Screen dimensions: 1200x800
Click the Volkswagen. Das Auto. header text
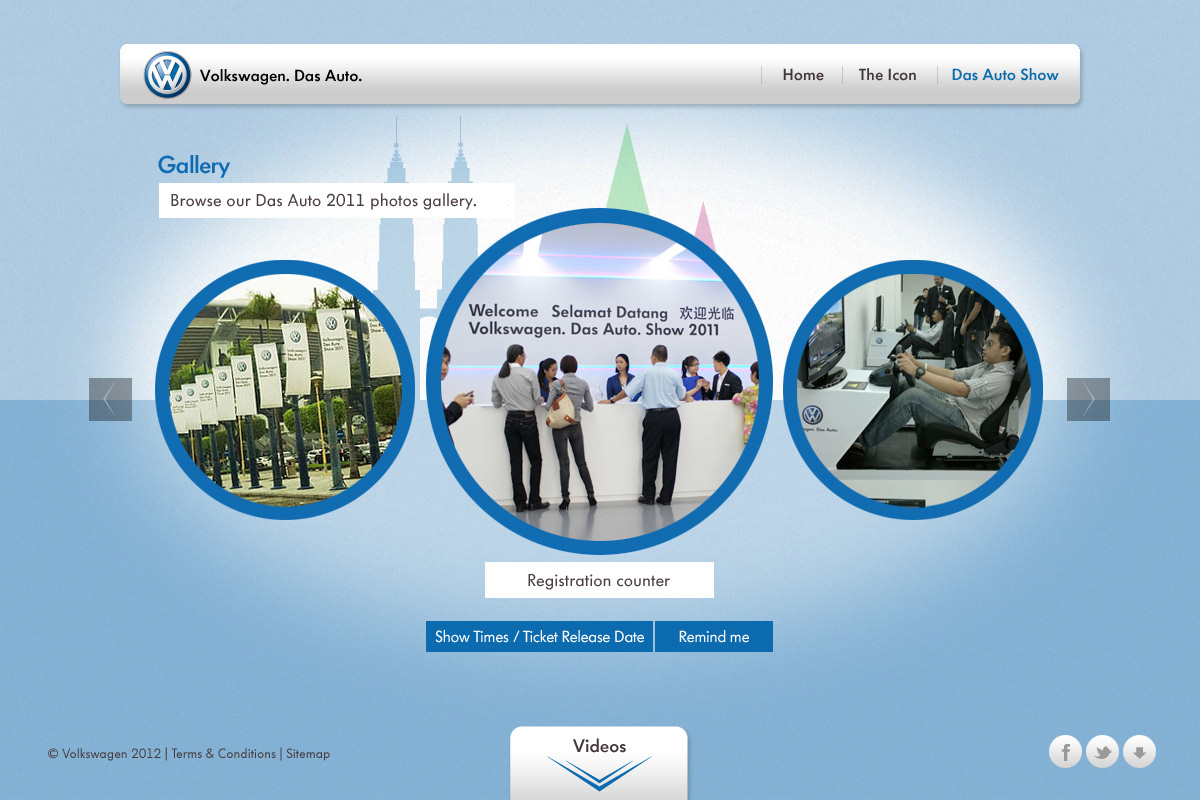point(281,75)
